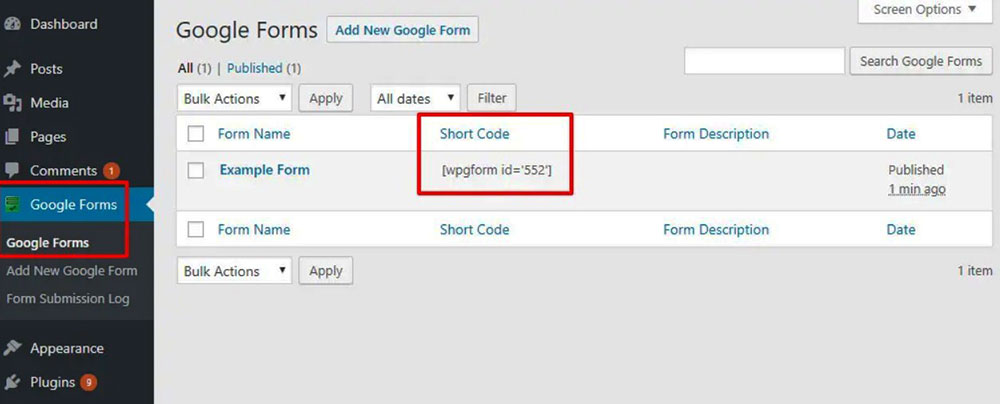Open the top Bulk Actions dropdown
The width and height of the screenshot is (1000, 404).
point(235,99)
